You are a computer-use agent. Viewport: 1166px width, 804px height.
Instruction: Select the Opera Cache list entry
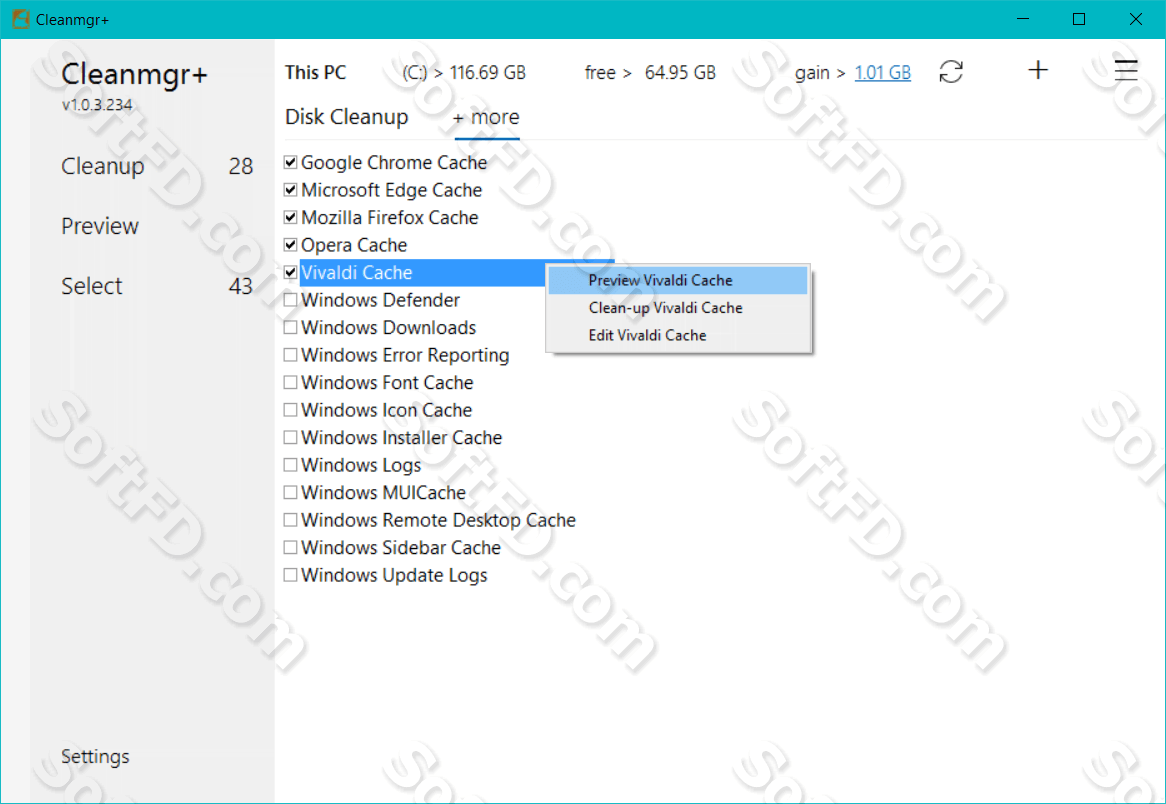pos(354,245)
